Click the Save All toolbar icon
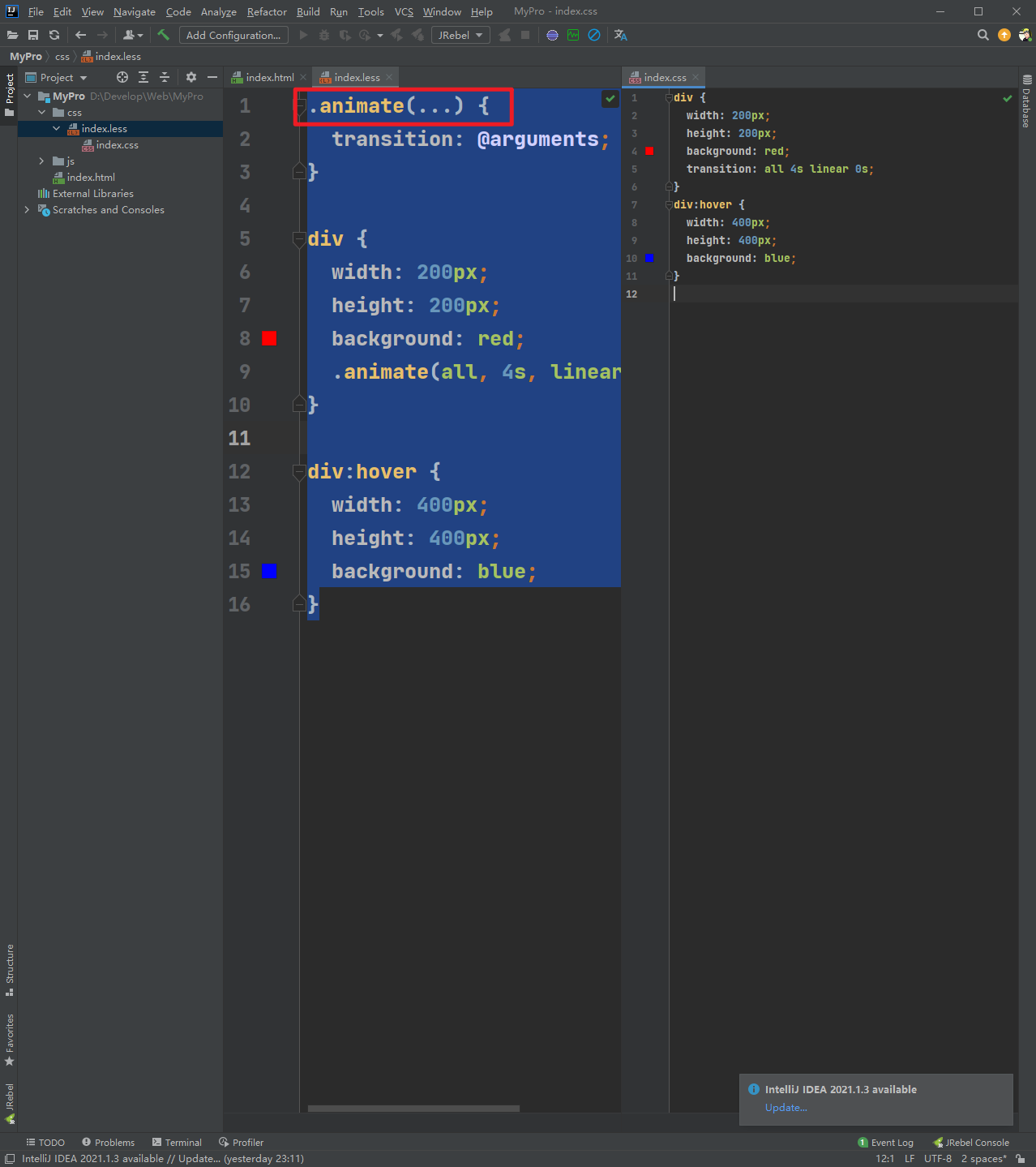 click(33, 35)
